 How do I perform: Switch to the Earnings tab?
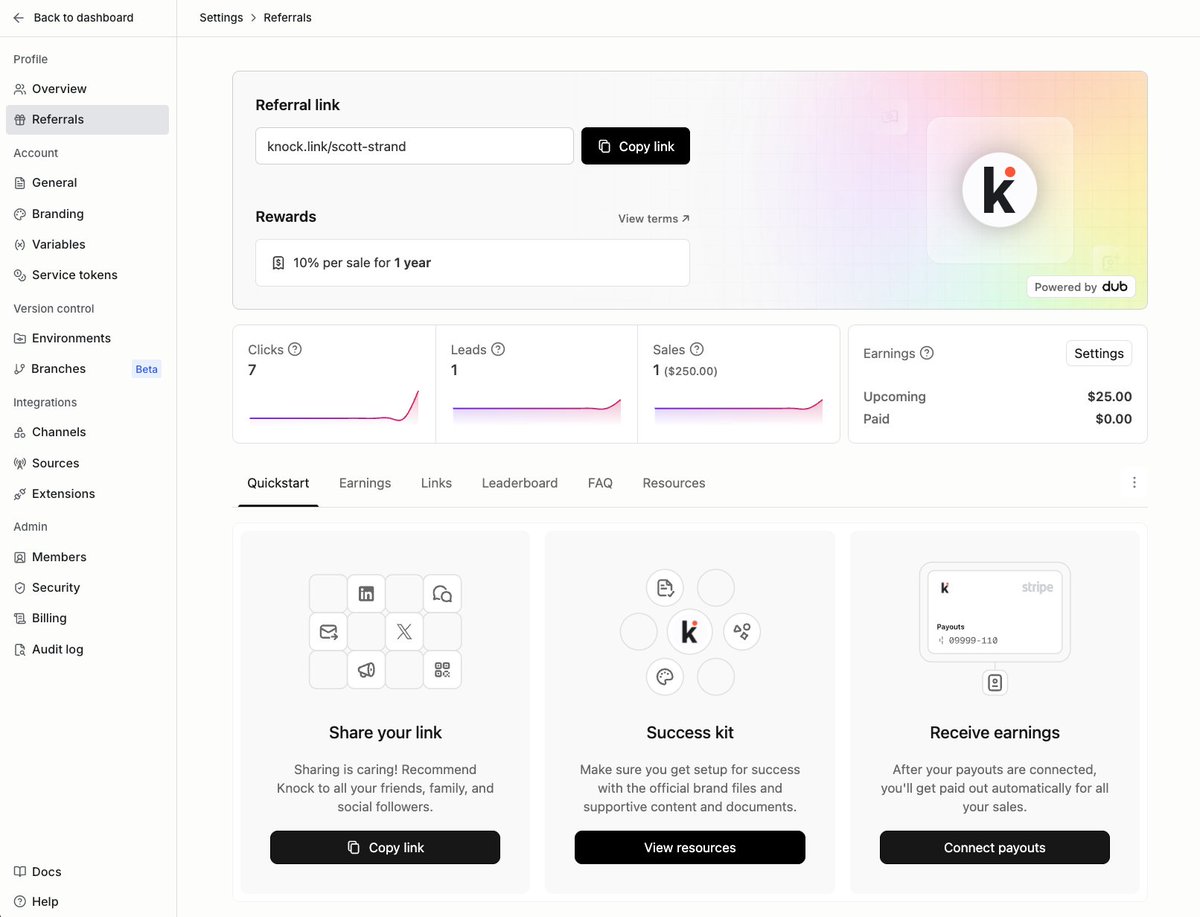(x=365, y=483)
